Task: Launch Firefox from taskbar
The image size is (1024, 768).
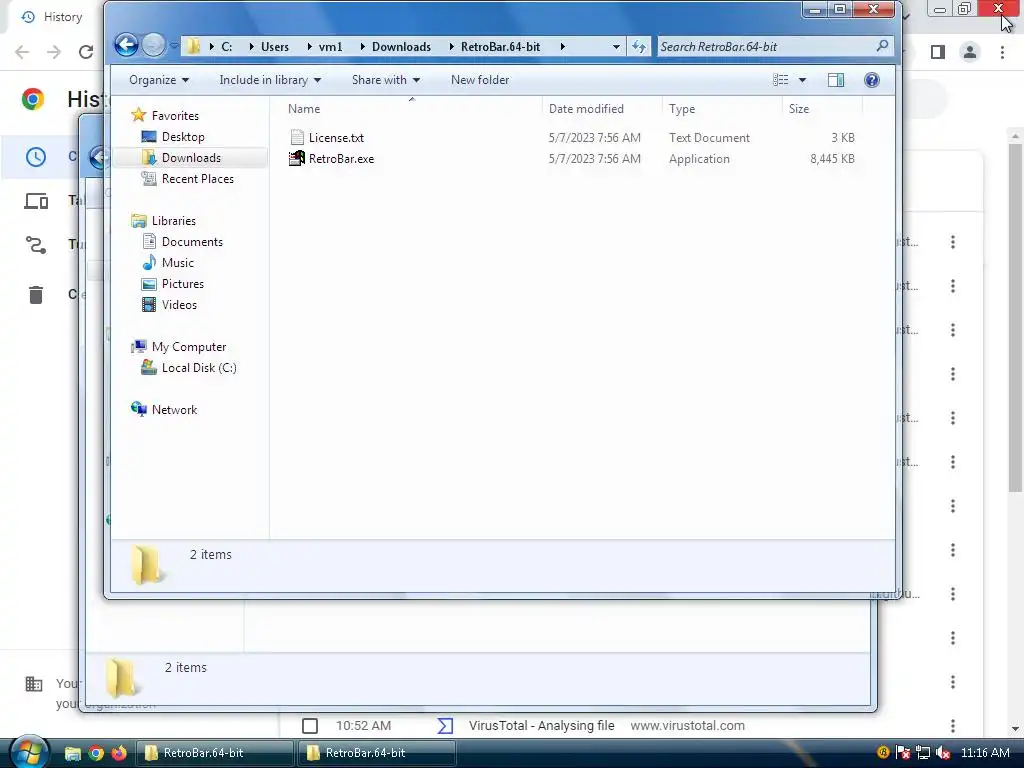Action: click(119, 753)
